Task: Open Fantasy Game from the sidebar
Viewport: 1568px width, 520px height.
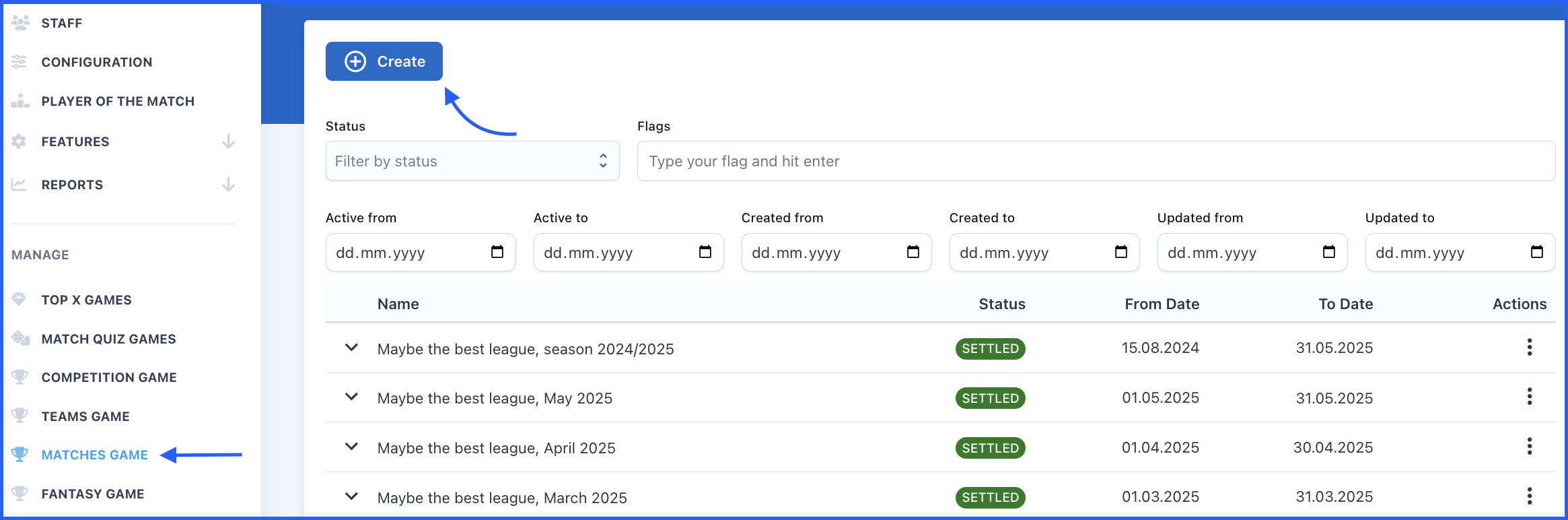Action: 93,494
